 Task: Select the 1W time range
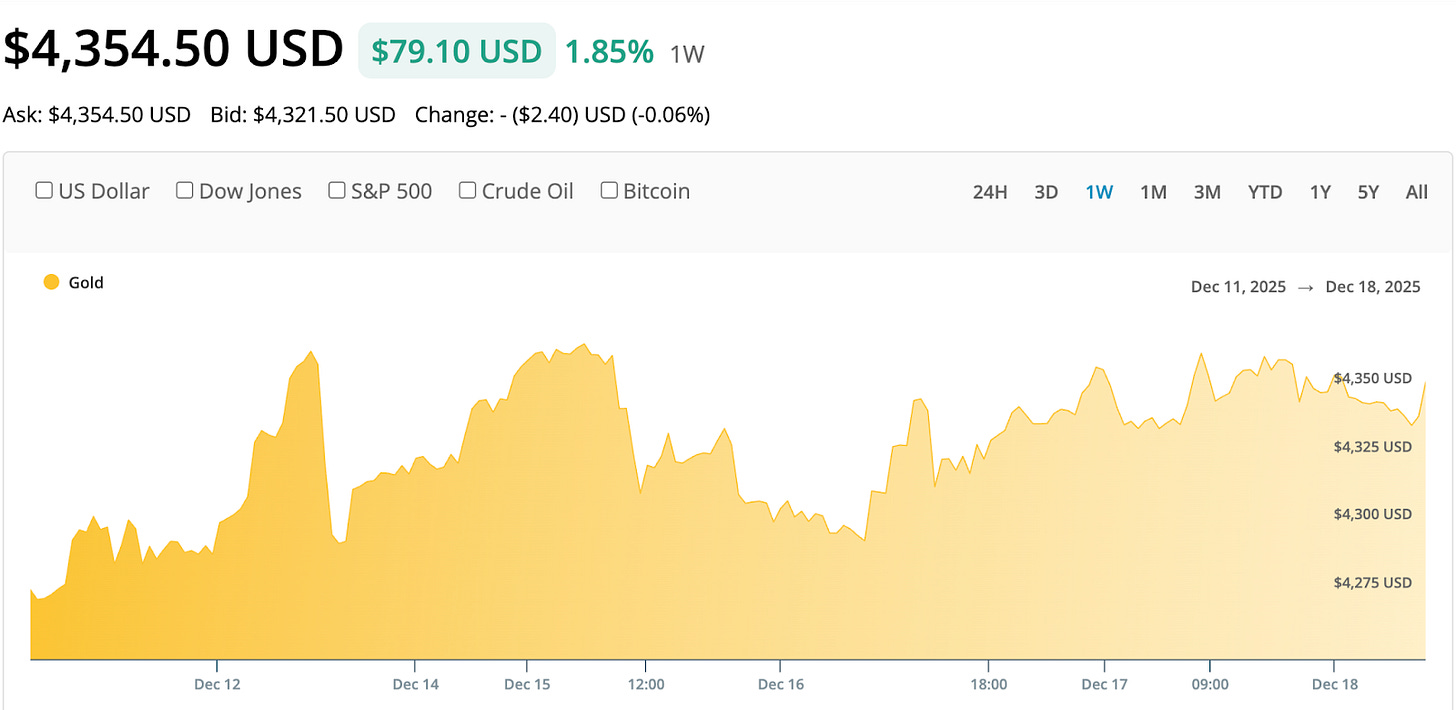[x=1099, y=192]
